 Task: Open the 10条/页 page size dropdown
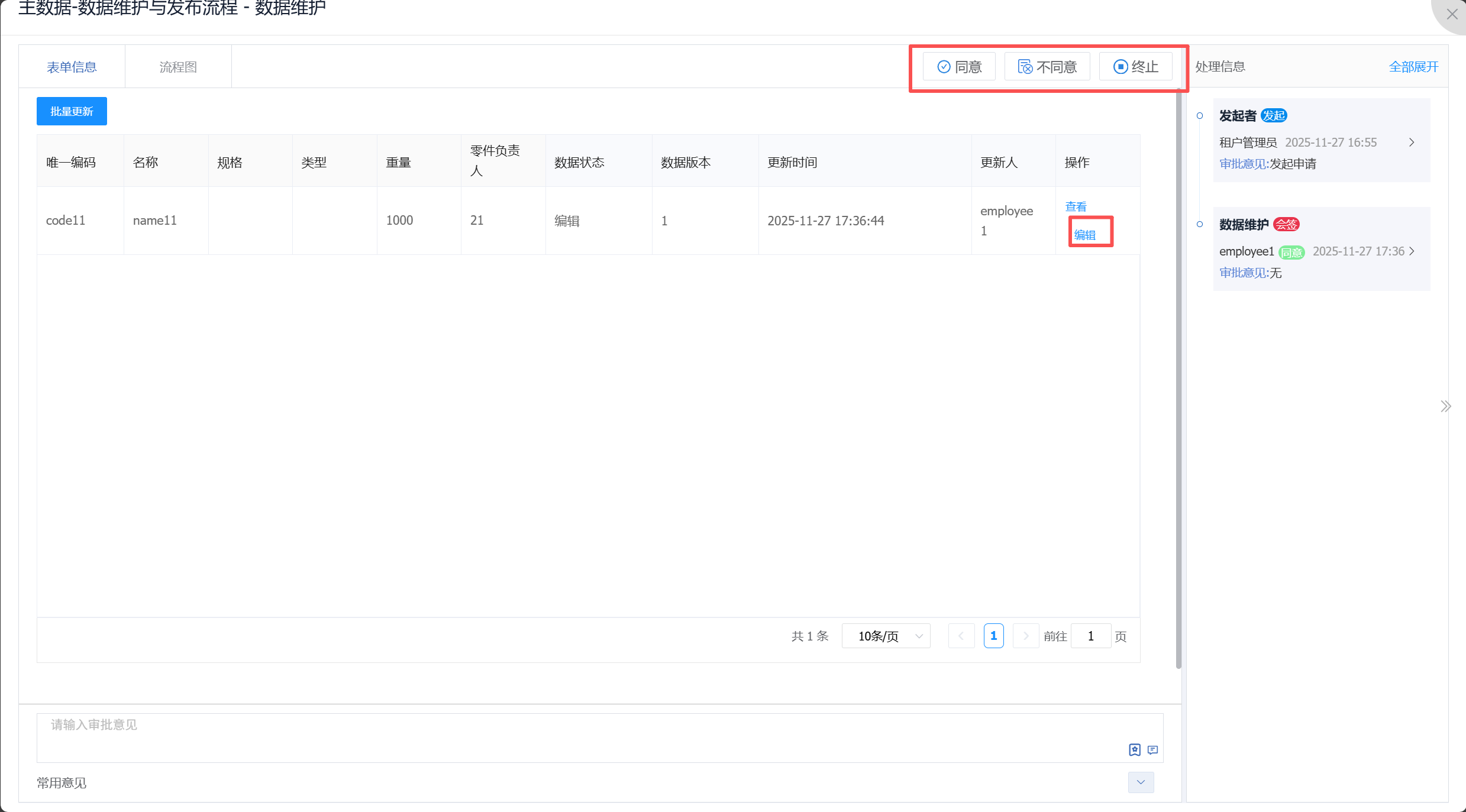coord(886,636)
